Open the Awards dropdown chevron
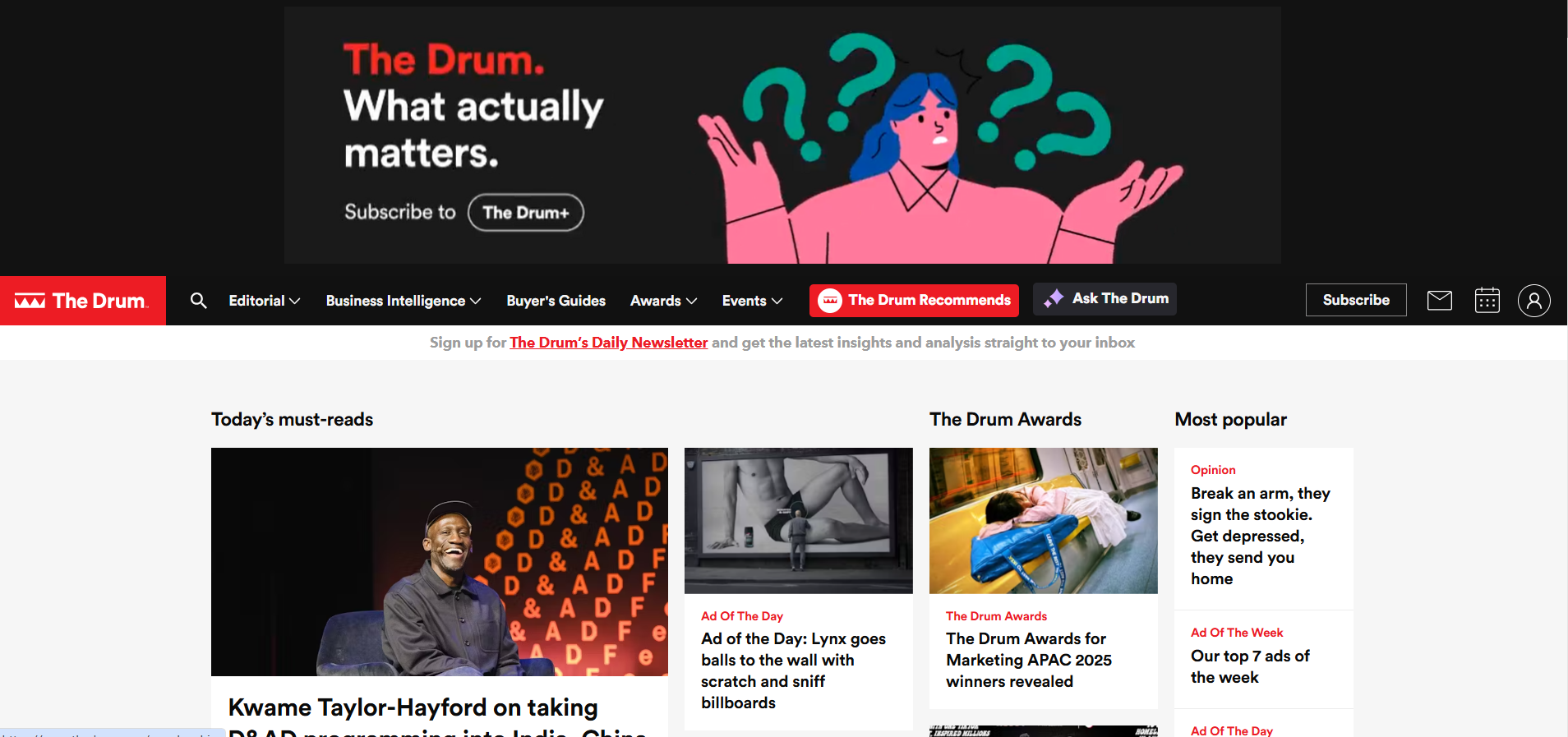1568x737 pixels. click(691, 301)
